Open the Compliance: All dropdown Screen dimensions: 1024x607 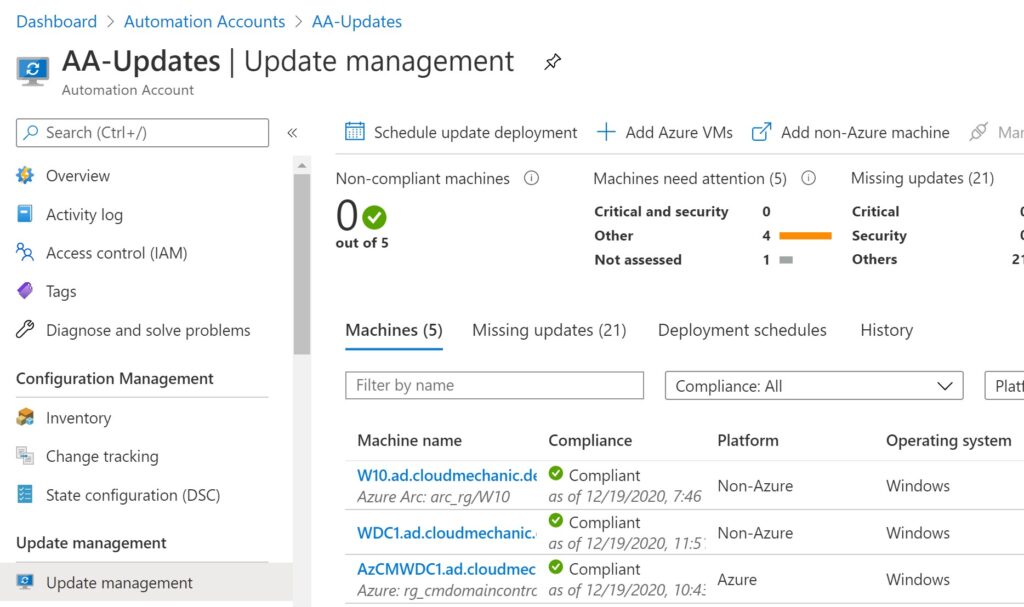point(814,386)
